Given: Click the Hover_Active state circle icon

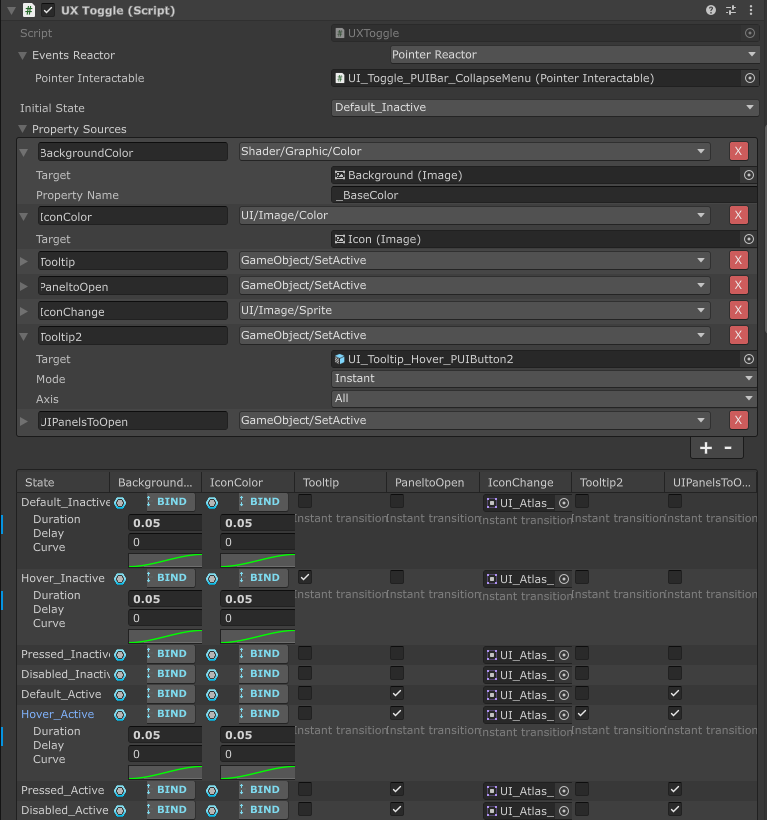Looking at the screenshot, I should 120,714.
